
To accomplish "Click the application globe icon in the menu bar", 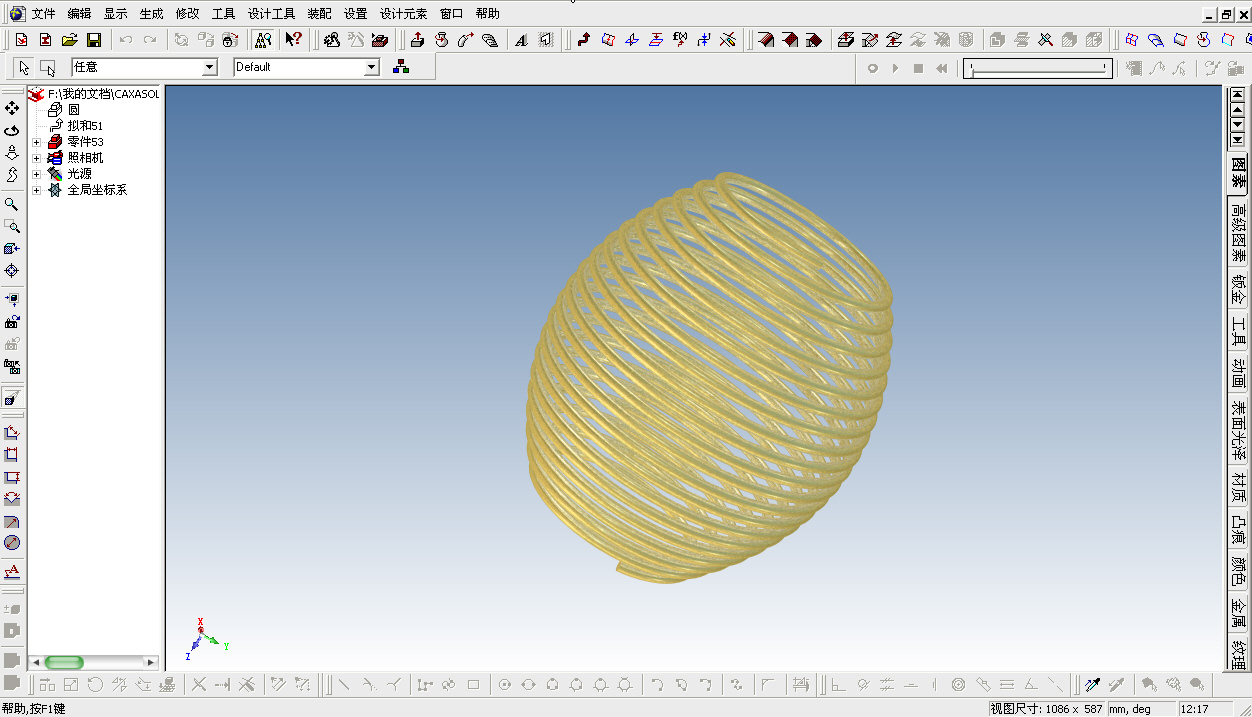I will point(16,14).
